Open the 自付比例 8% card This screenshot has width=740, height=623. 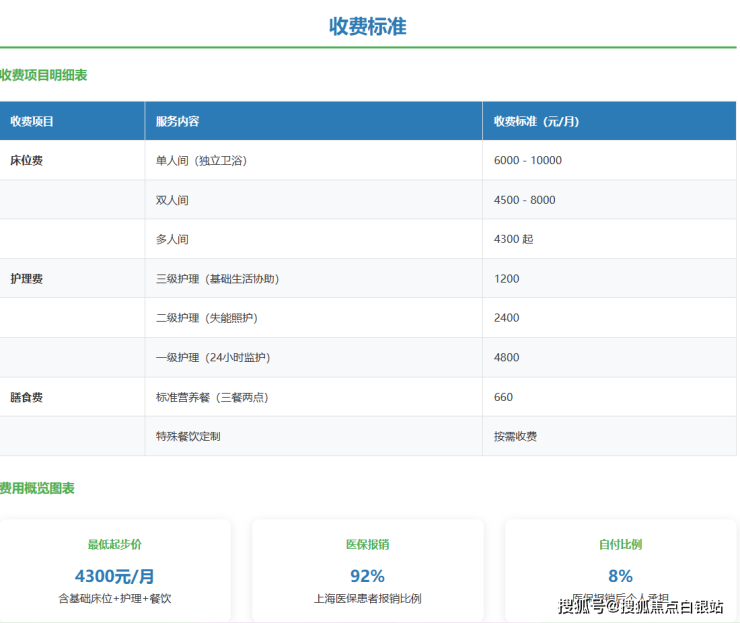coord(620,570)
